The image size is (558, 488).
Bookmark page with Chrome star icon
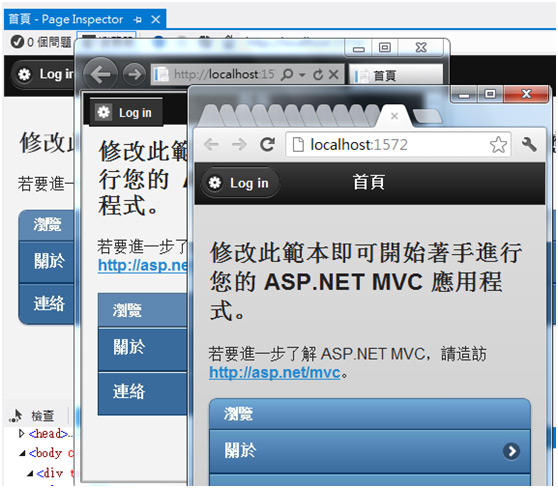[x=498, y=145]
